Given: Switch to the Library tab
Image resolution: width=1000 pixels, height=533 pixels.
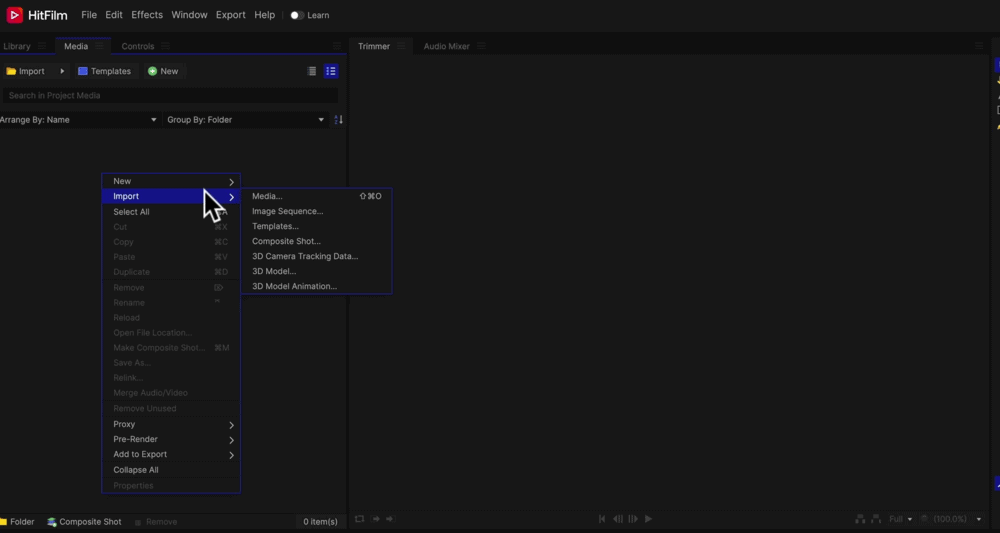Looking at the screenshot, I should [17, 46].
